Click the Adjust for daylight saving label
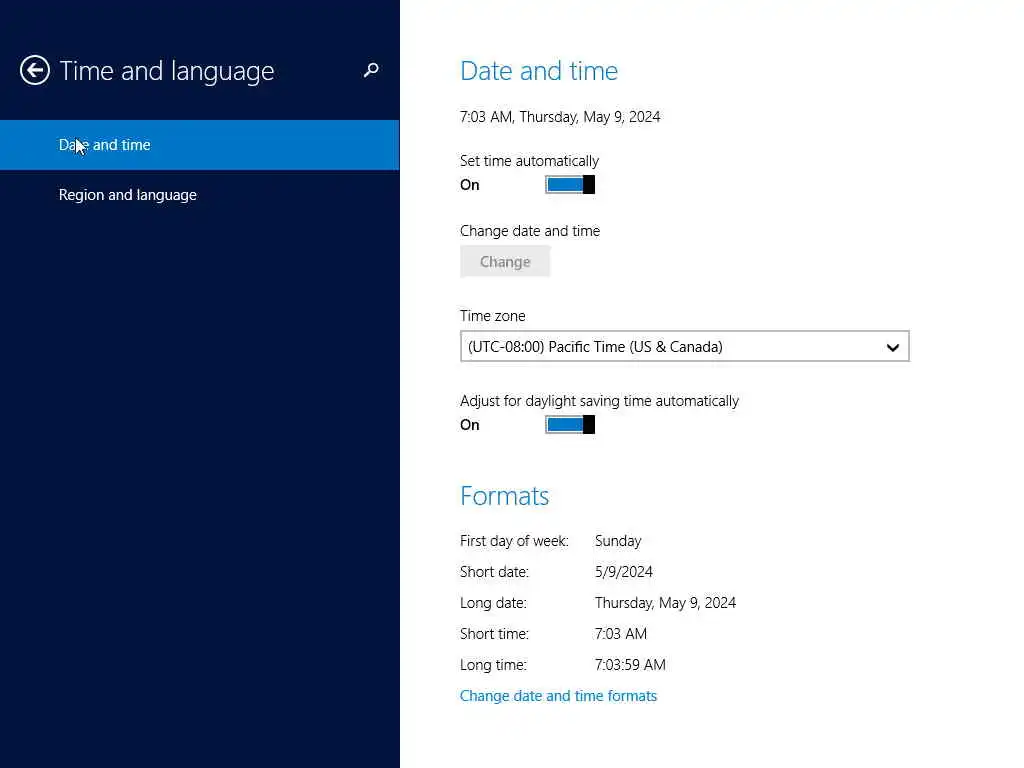1024x768 pixels. click(x=600, y=401)
